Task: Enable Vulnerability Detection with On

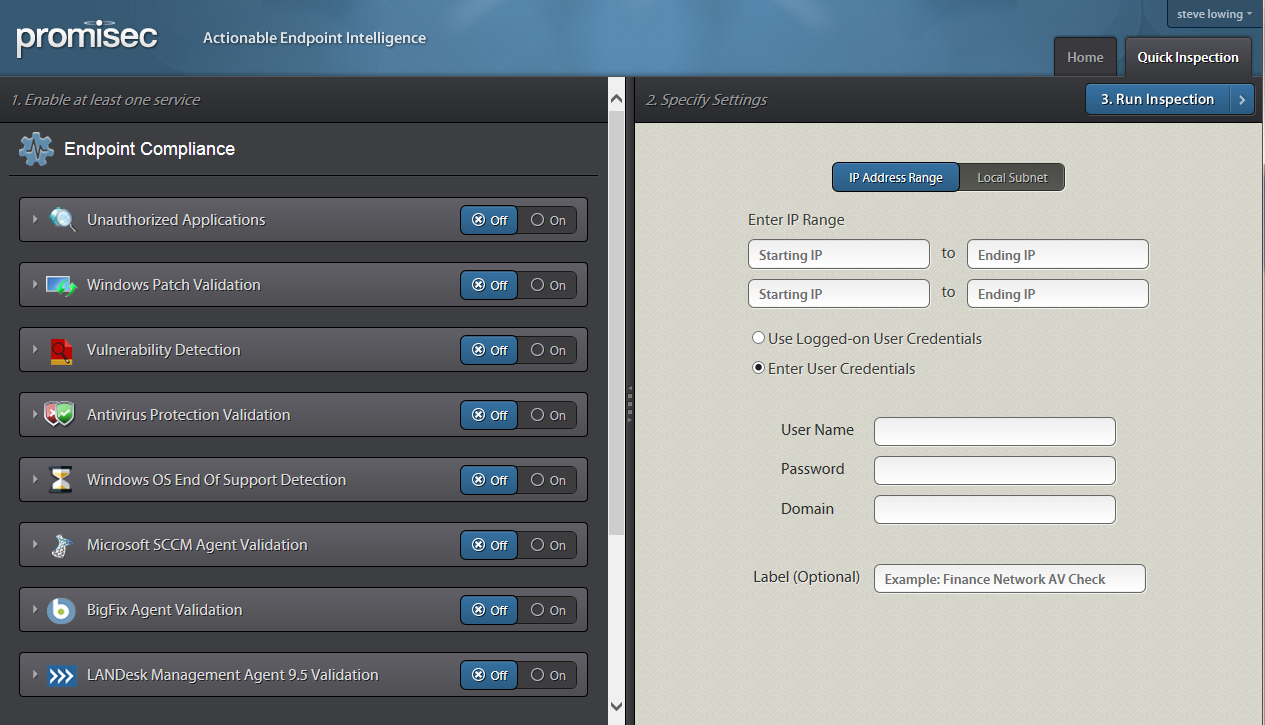Action: 548,350
